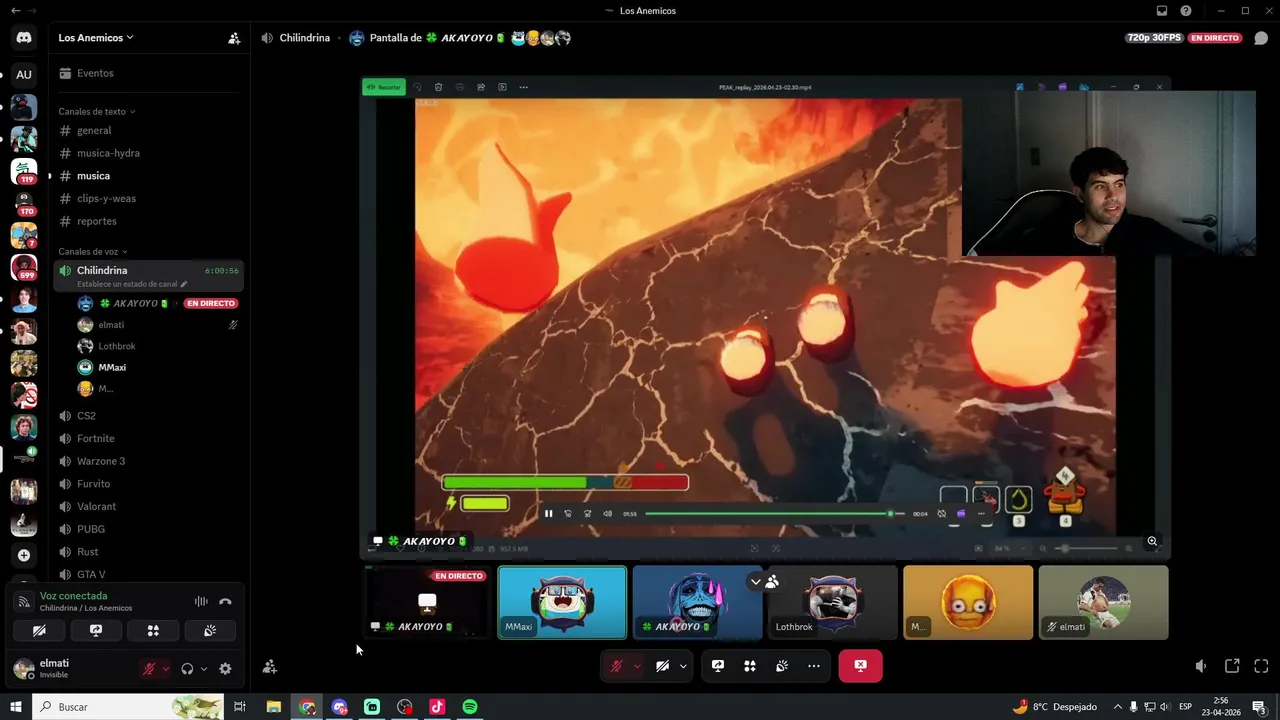The height and width of the screenshot is (720, 1280).
Task: Turn on camera in voice panel
Action: pos(39,631)
